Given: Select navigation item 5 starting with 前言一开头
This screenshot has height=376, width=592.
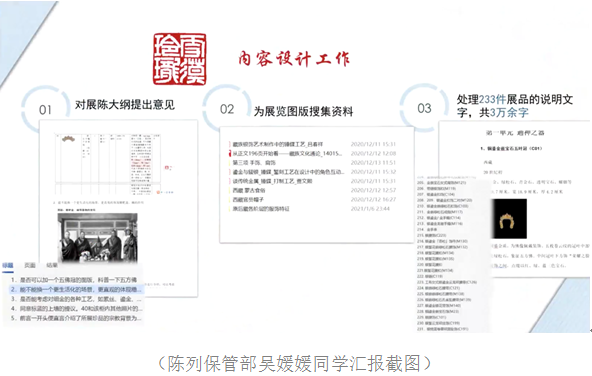Looking at the screenshot, I should (76, 318).
